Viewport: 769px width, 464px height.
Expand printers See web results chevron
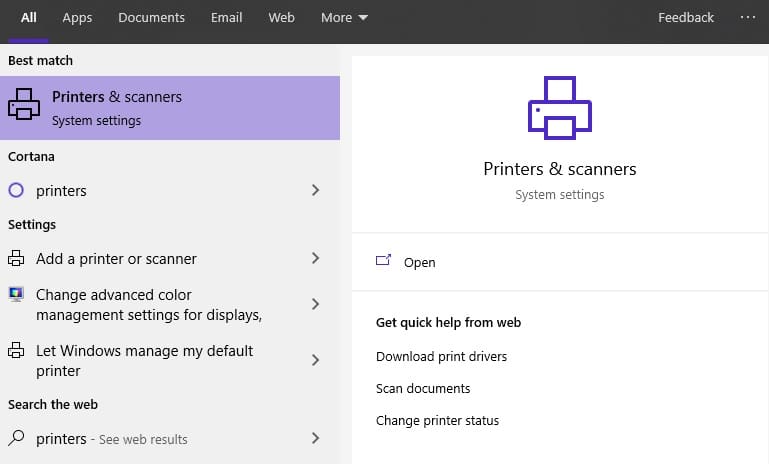pyautogui.click(x=315, y=438)
